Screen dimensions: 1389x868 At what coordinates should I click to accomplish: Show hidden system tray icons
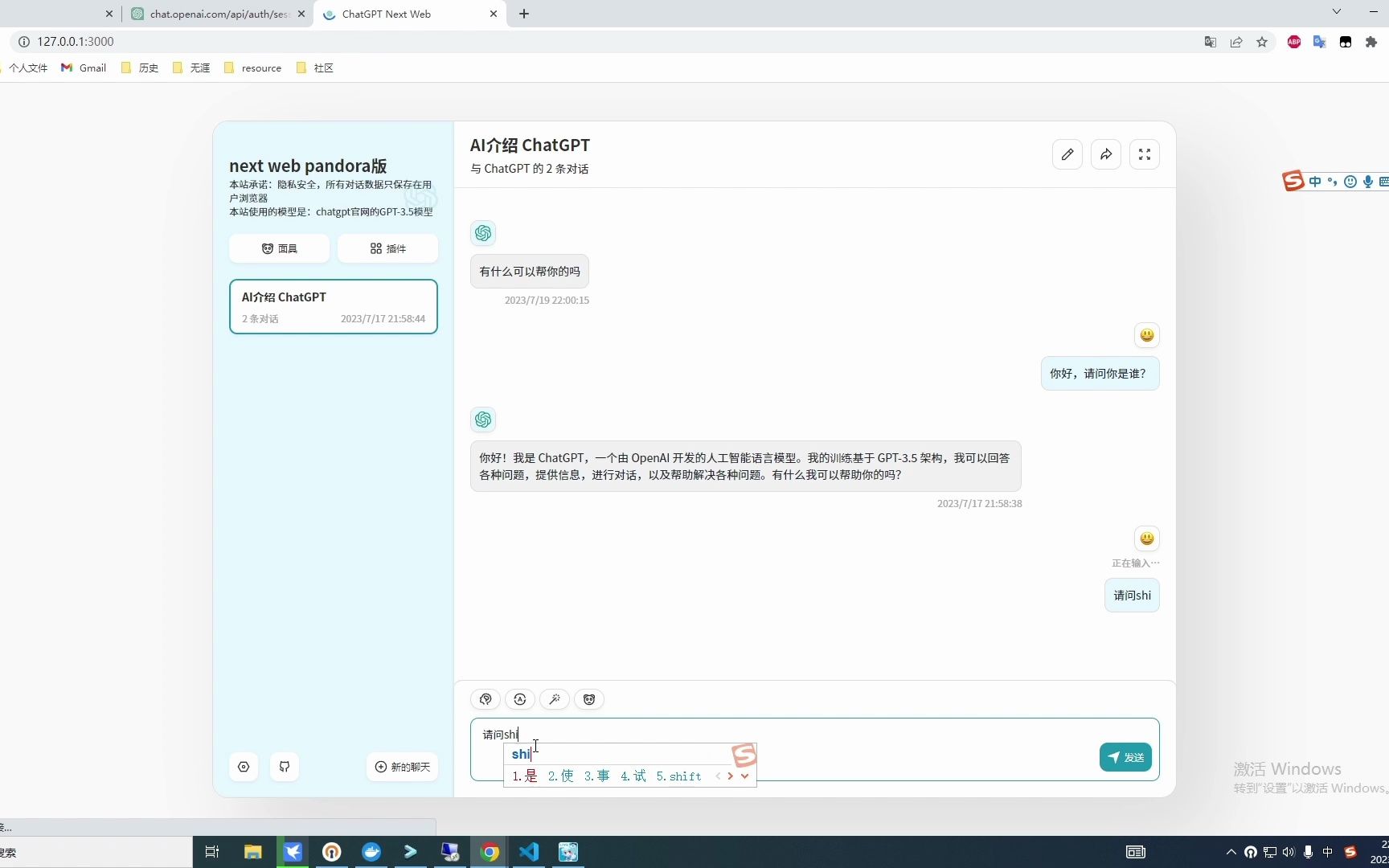point(1231,852)
